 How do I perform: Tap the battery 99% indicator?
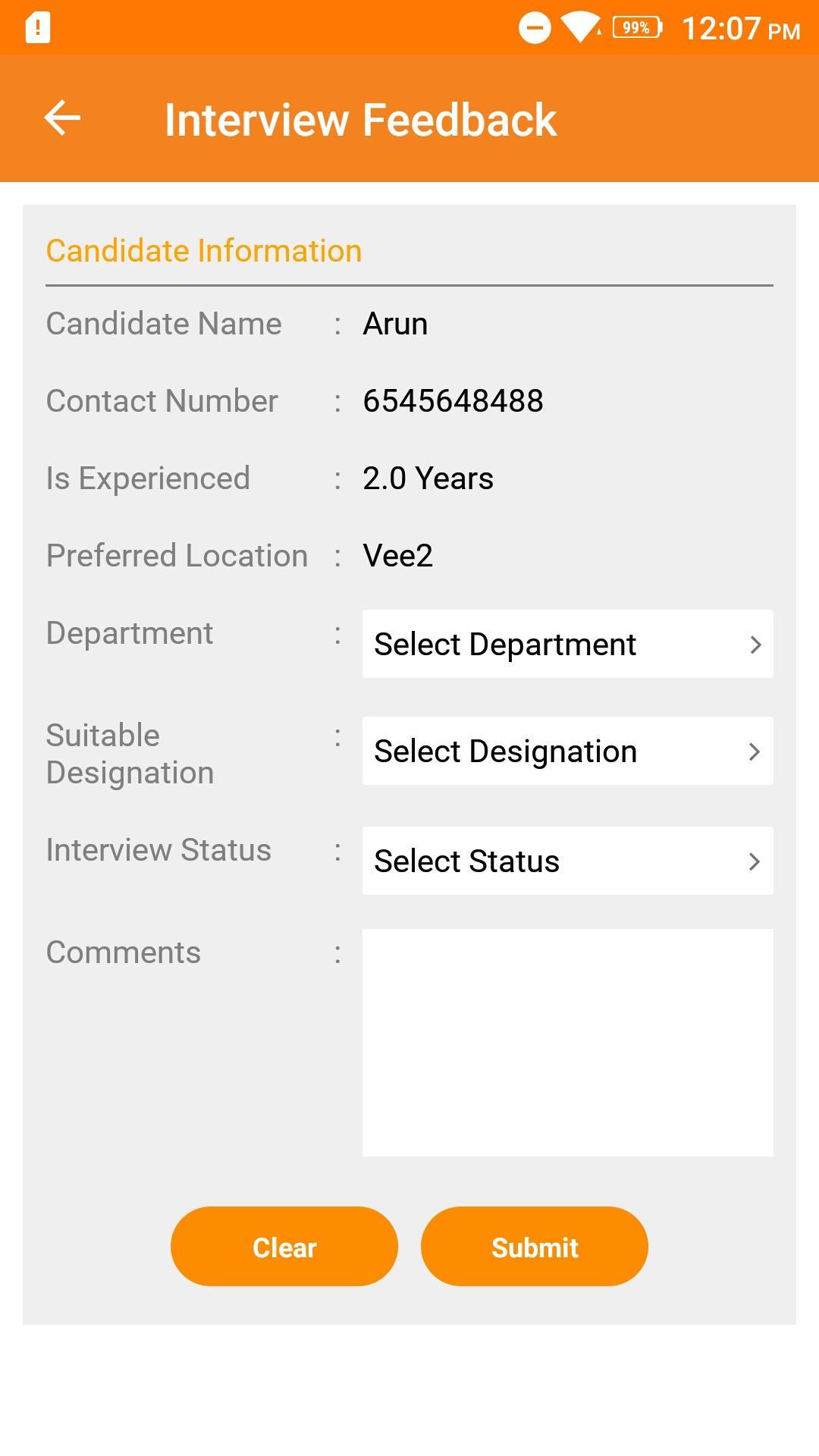(x=637, y=28)
